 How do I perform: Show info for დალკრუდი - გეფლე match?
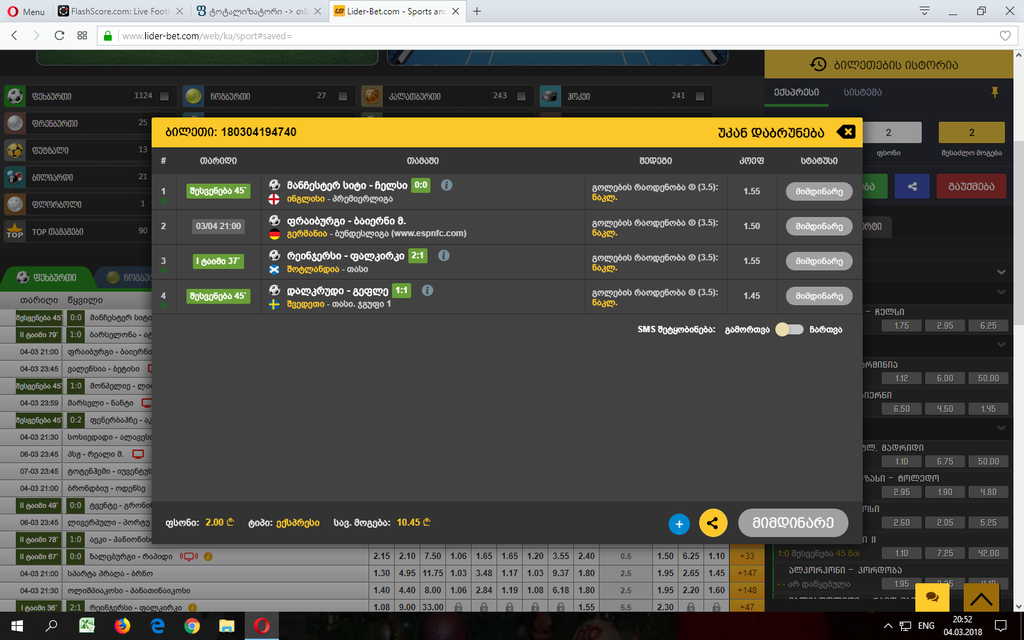pos(427,290)
